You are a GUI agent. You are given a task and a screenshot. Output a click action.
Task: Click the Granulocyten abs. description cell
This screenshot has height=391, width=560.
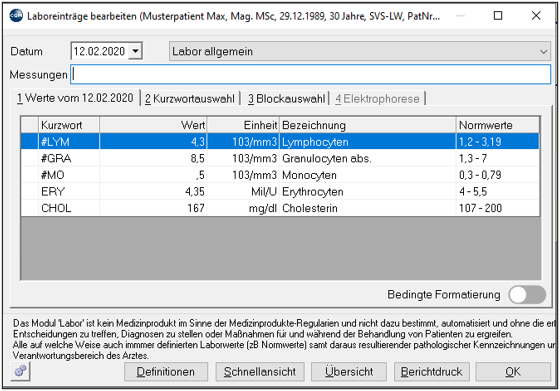pyautogui.click(x=368, y=158)
